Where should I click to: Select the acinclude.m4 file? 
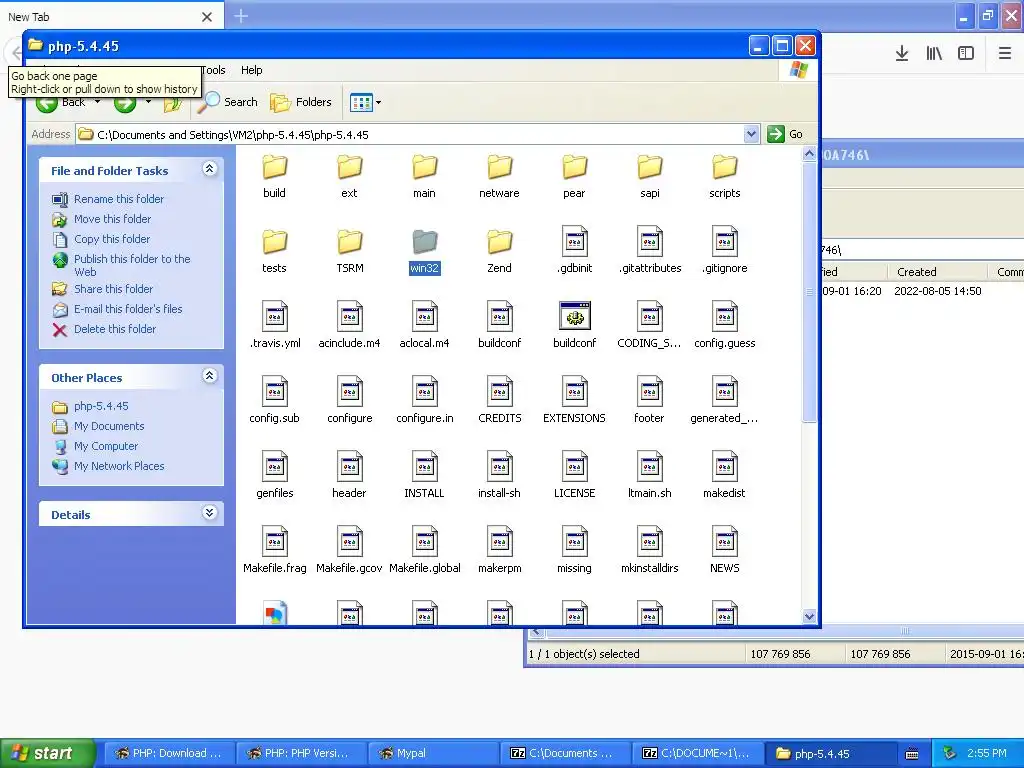[349, 325]
